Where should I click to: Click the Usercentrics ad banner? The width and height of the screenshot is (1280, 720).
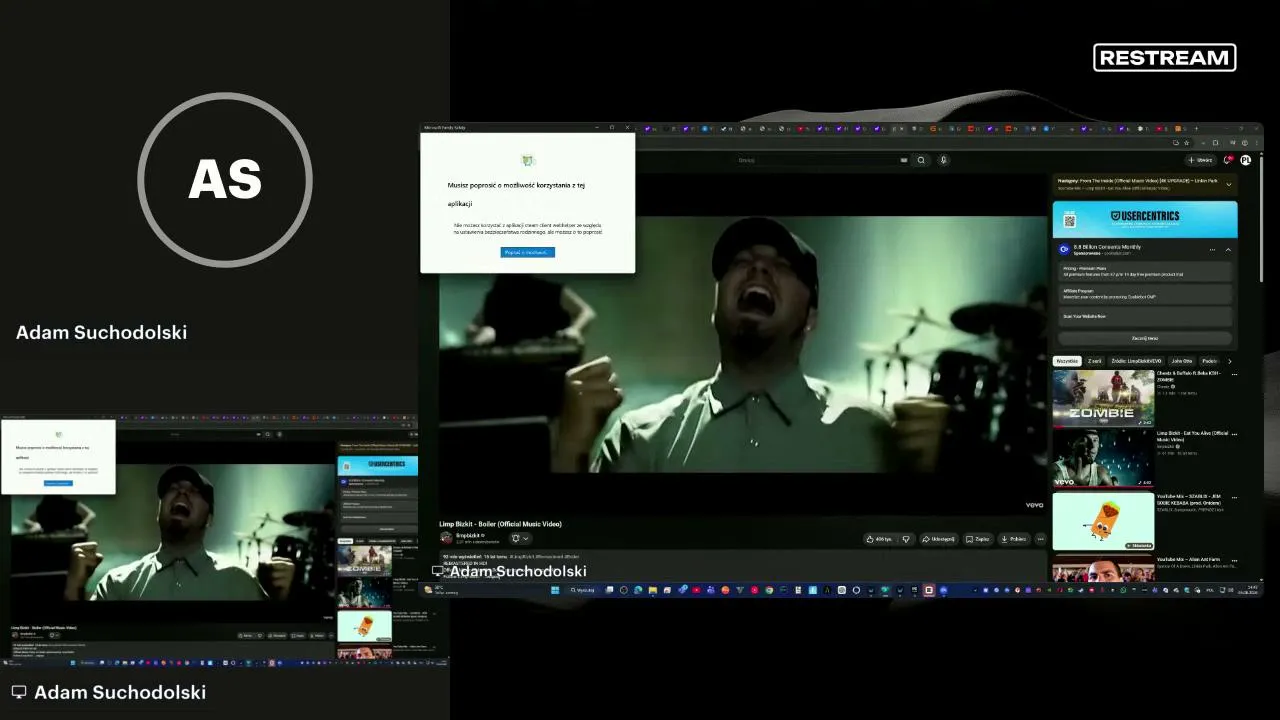pos(1145,219)
